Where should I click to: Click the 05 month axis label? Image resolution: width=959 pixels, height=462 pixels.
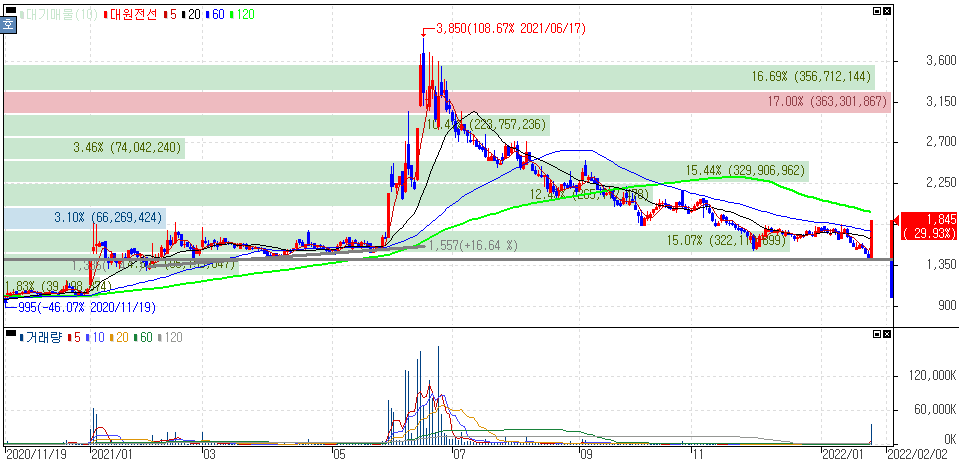coord(338,453)
